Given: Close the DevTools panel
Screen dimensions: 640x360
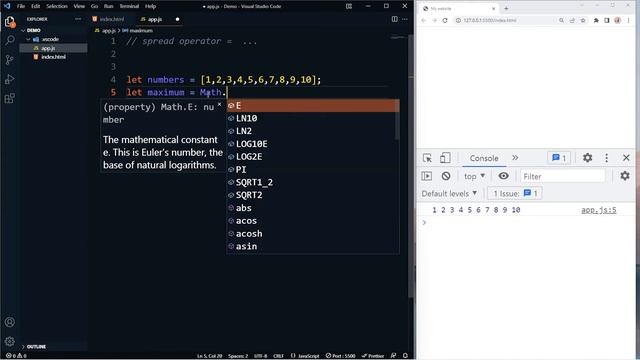Looking at the screenshot, I should pyautogui.click(x=626, y=158).
